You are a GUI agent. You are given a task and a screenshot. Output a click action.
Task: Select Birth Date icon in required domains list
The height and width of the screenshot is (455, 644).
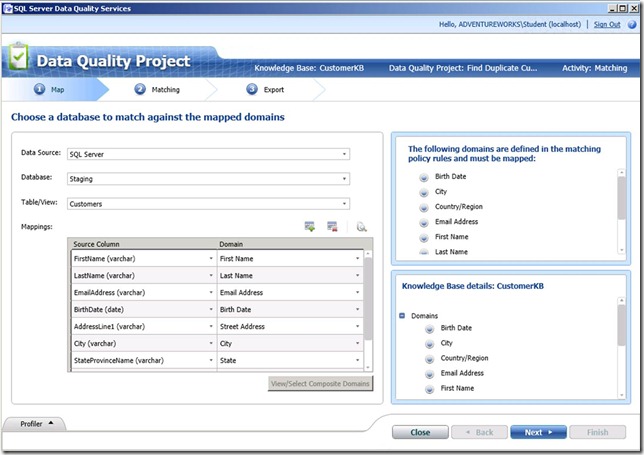pos(425,176)
